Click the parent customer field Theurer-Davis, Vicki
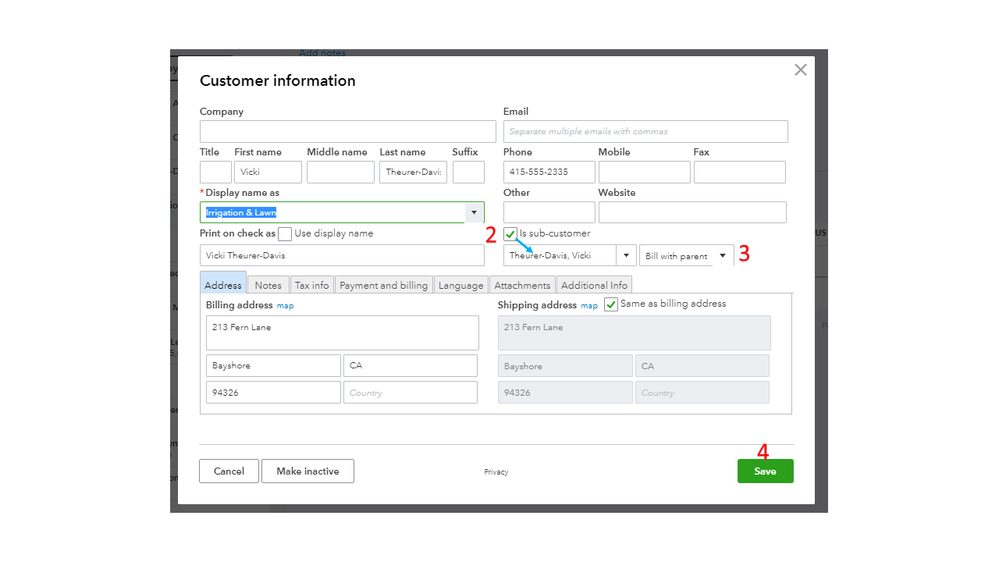The width and height of the screenshot is (999, 562). pos(560,256)
